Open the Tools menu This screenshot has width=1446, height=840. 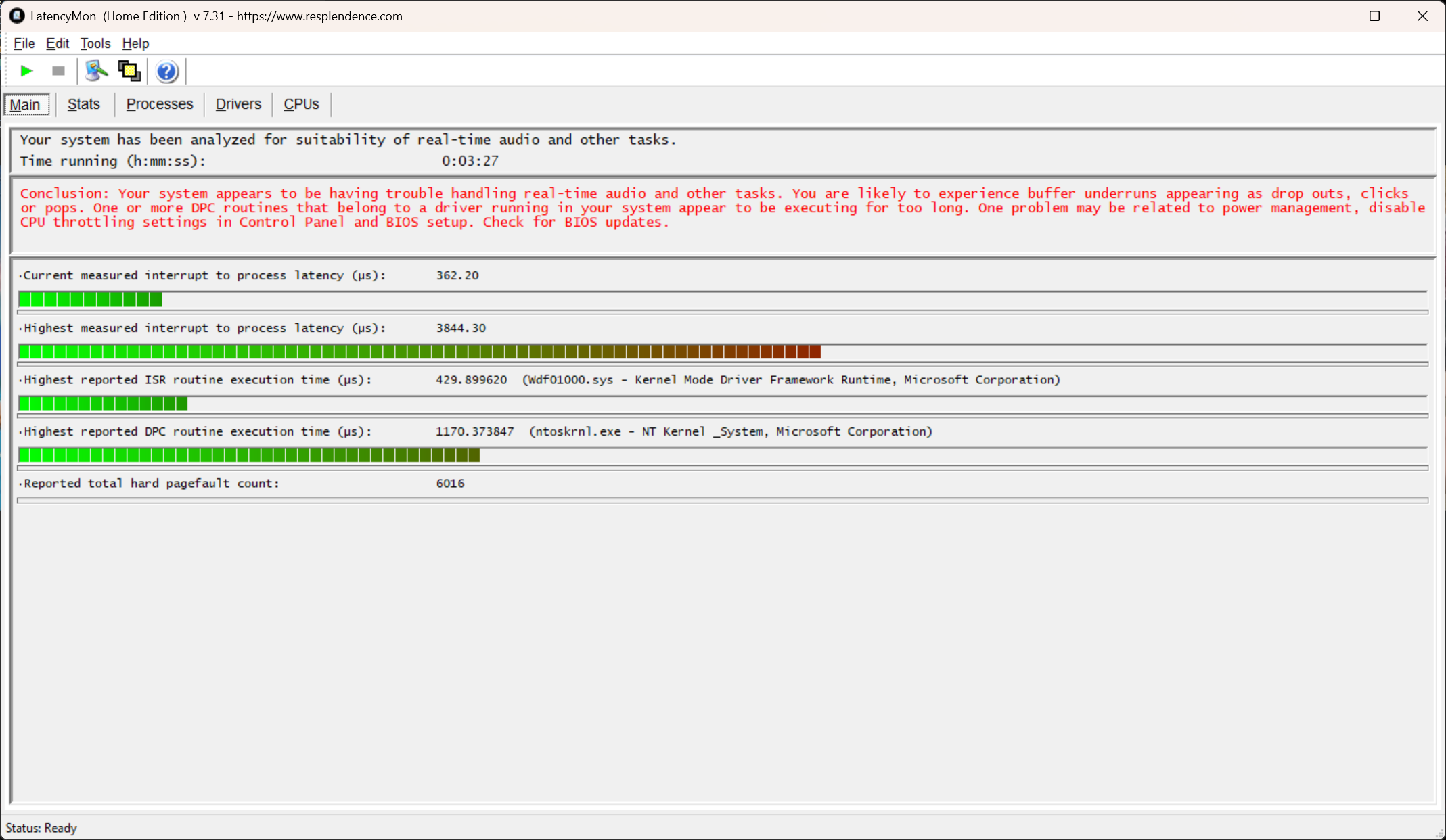pyautogui.click(x=95, y=43)
